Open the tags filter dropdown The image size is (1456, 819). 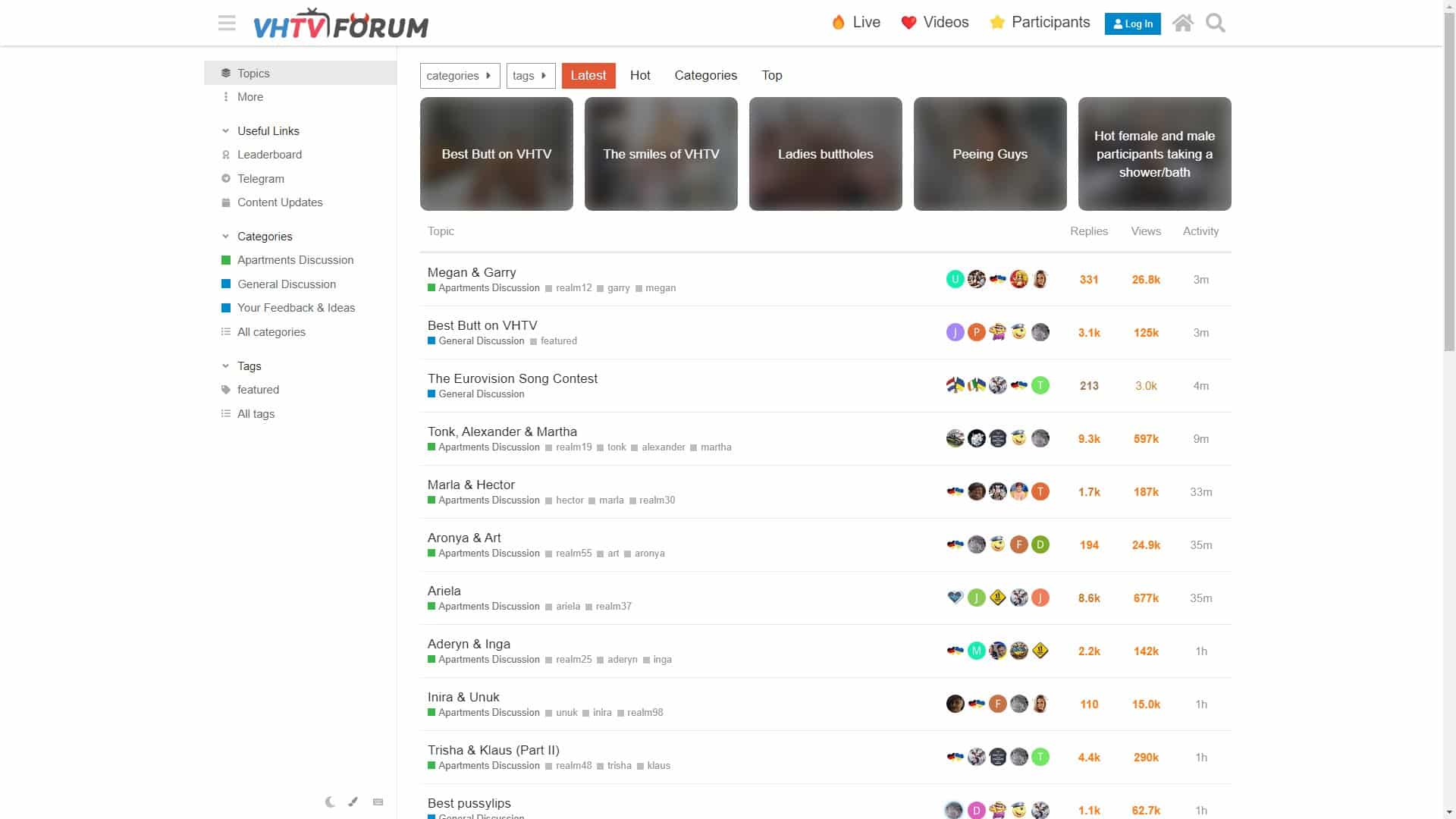[x=531, y=75]
